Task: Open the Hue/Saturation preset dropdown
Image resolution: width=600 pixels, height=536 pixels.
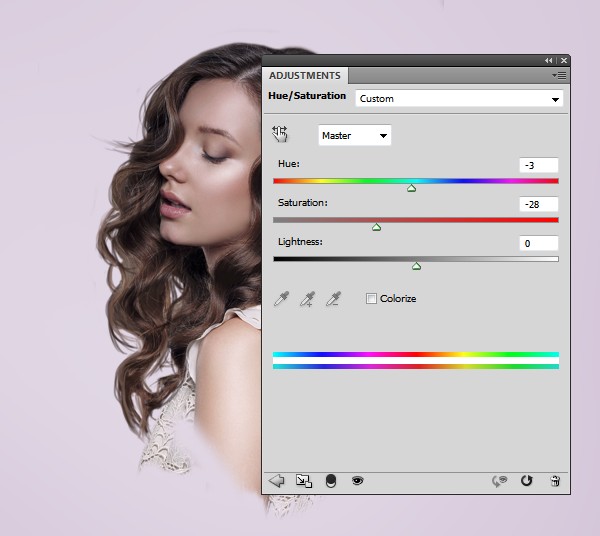Action: click(459, 99)
